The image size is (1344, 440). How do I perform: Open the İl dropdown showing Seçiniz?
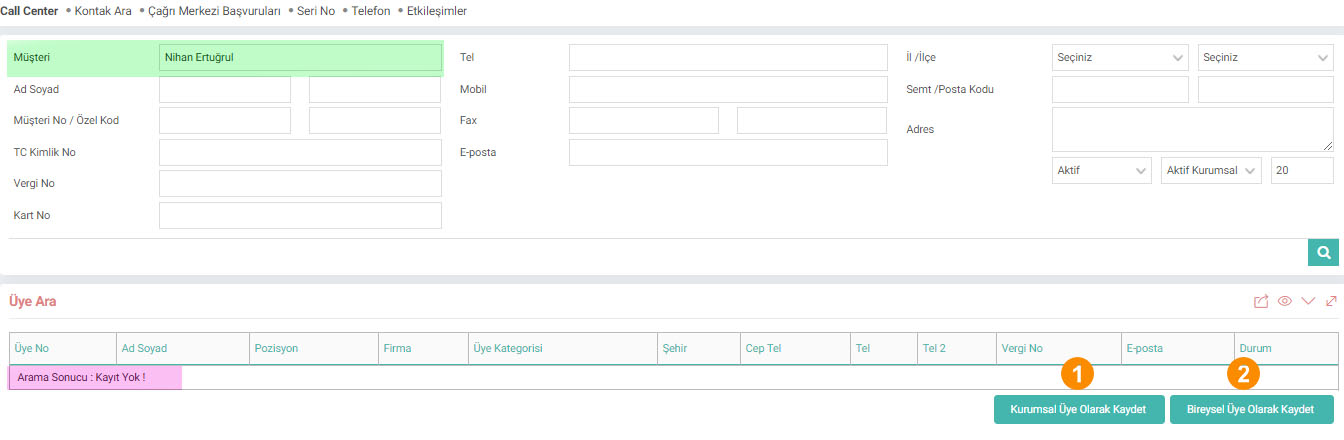(x=1120, y=57)
